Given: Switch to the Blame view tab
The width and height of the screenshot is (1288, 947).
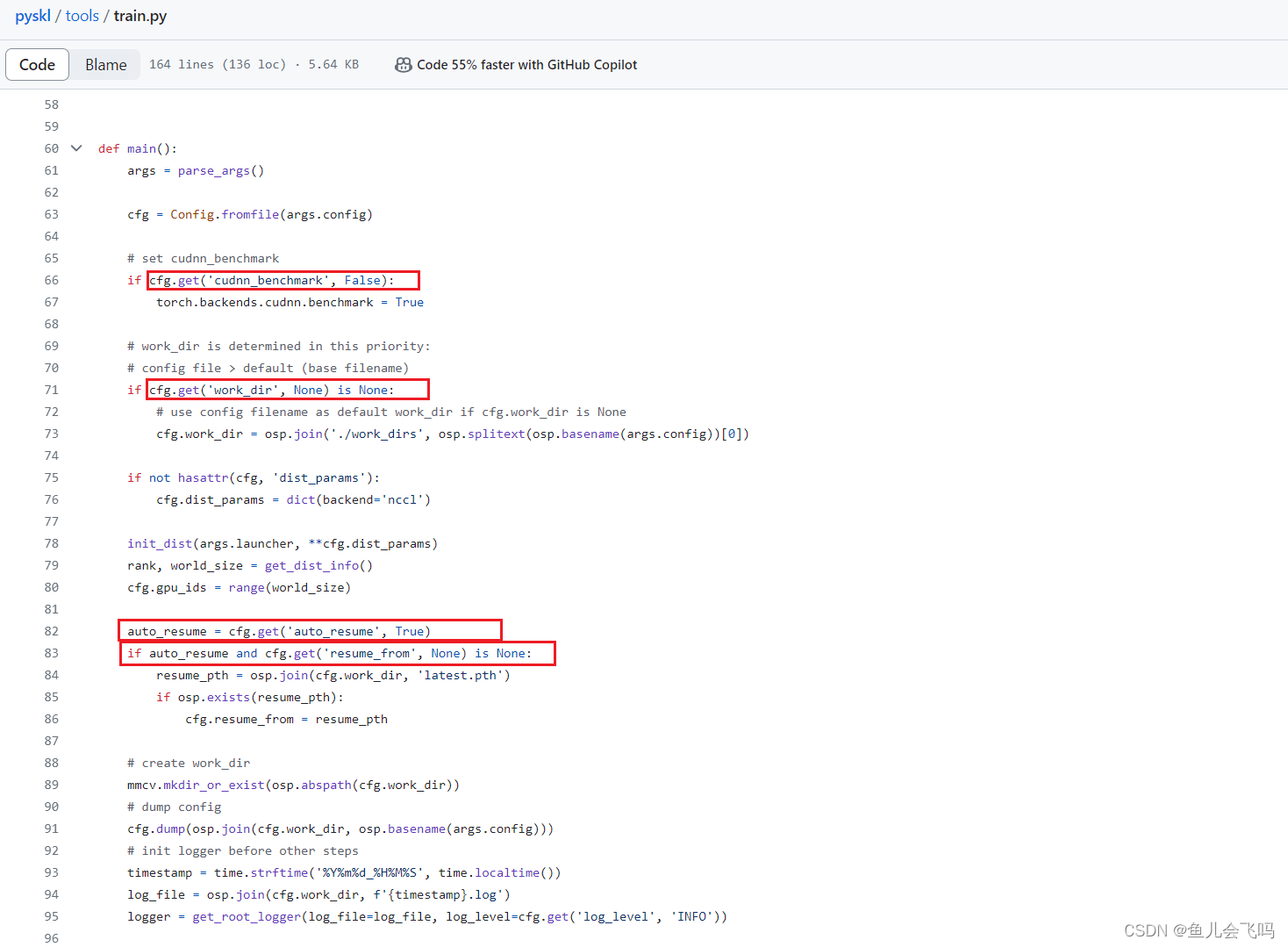Looking at the screenshot, I should pos(105,64).
